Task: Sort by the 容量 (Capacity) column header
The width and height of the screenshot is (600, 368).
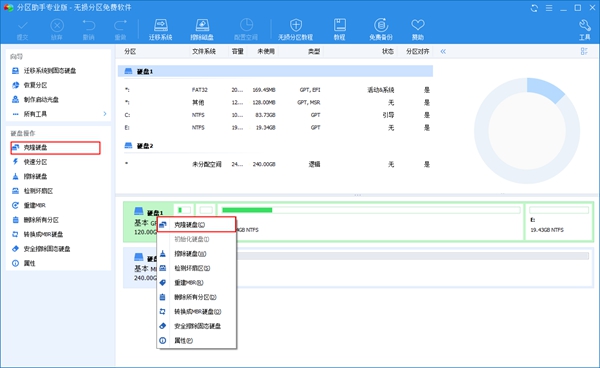Action: tap(238, 51)
